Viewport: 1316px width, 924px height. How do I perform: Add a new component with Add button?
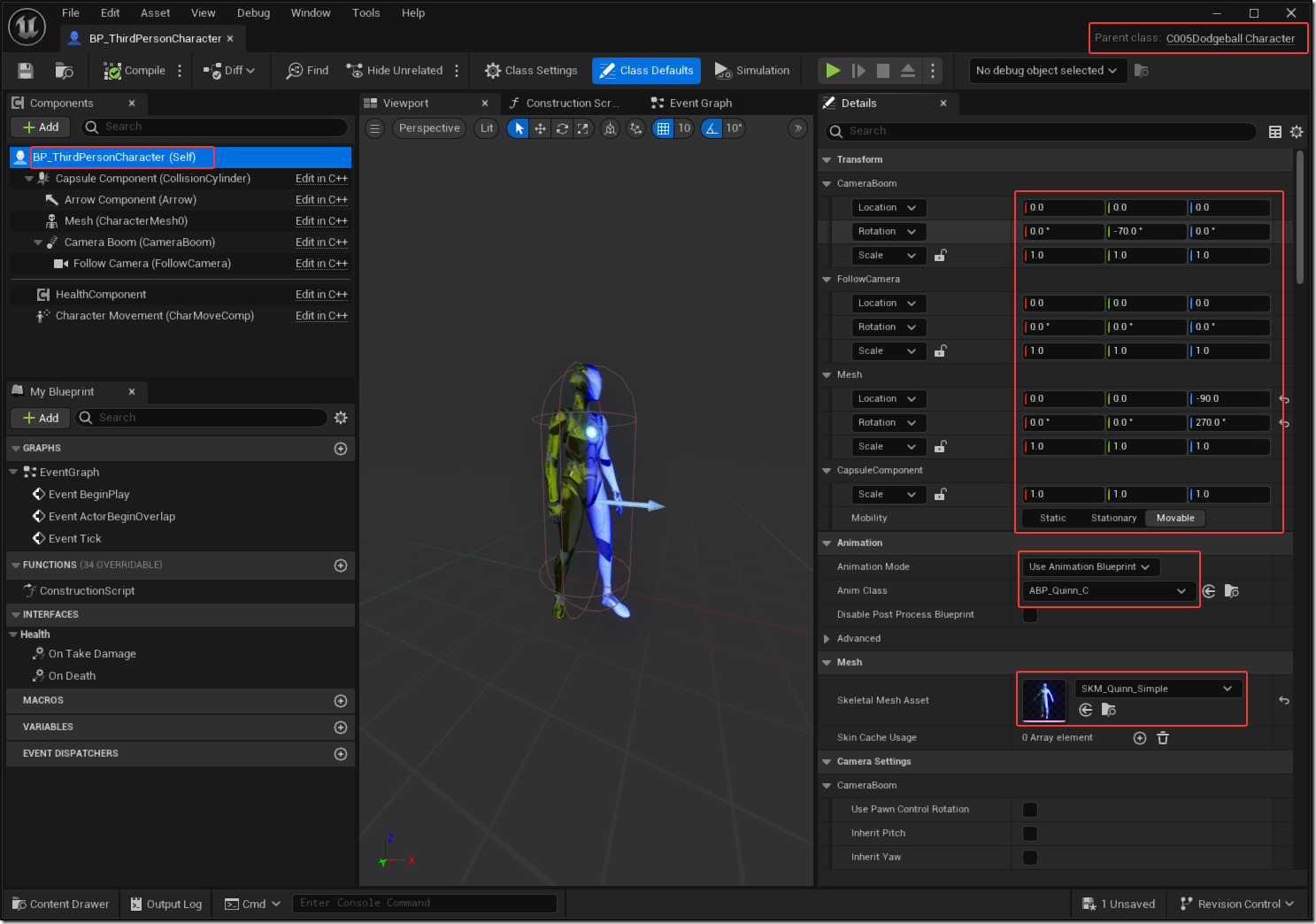click(x=41, y=127)
